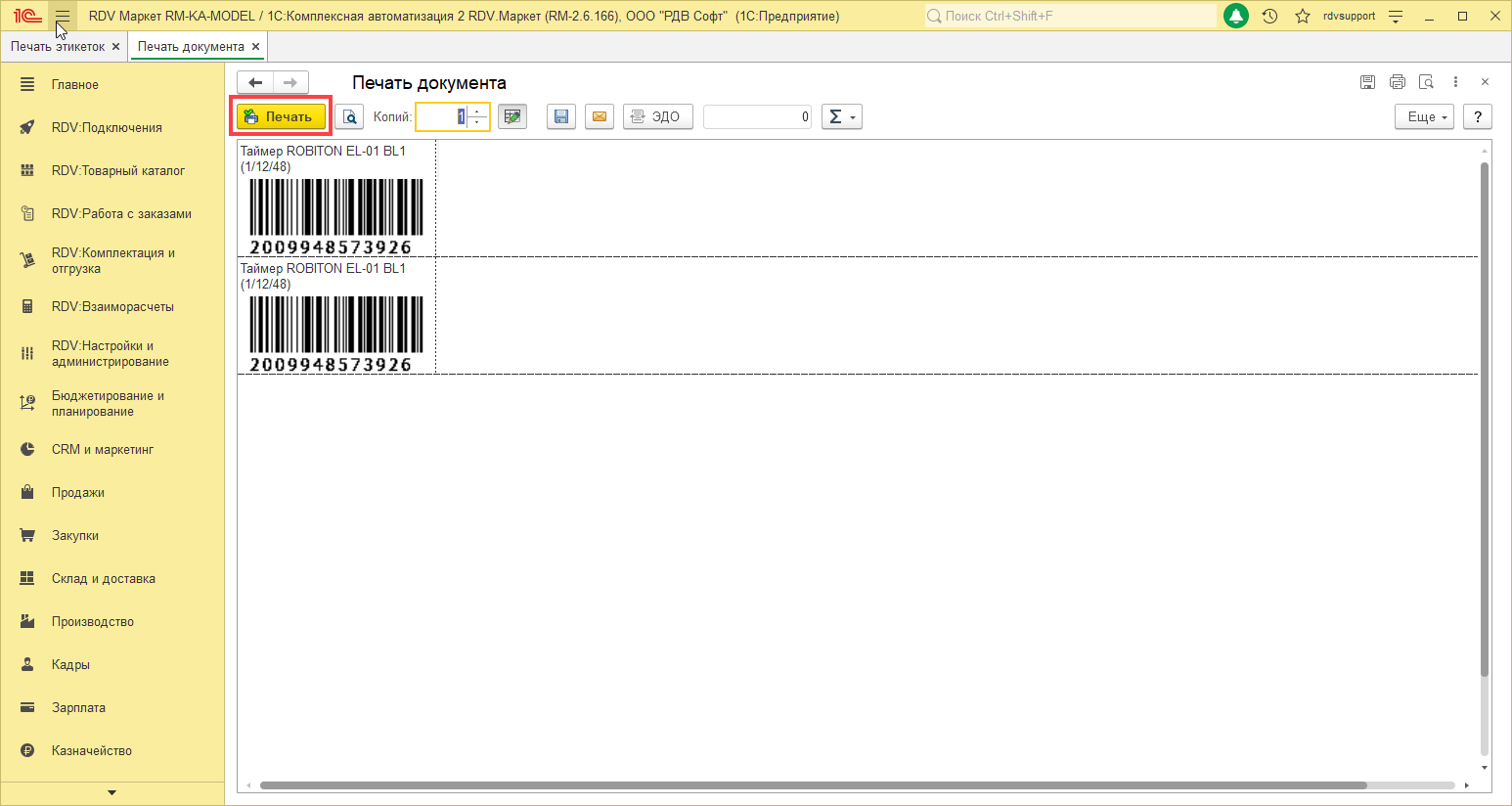Click the sum value field showing 0
The height and width of the screenshot is (806, 1512).
pos(757,116)
